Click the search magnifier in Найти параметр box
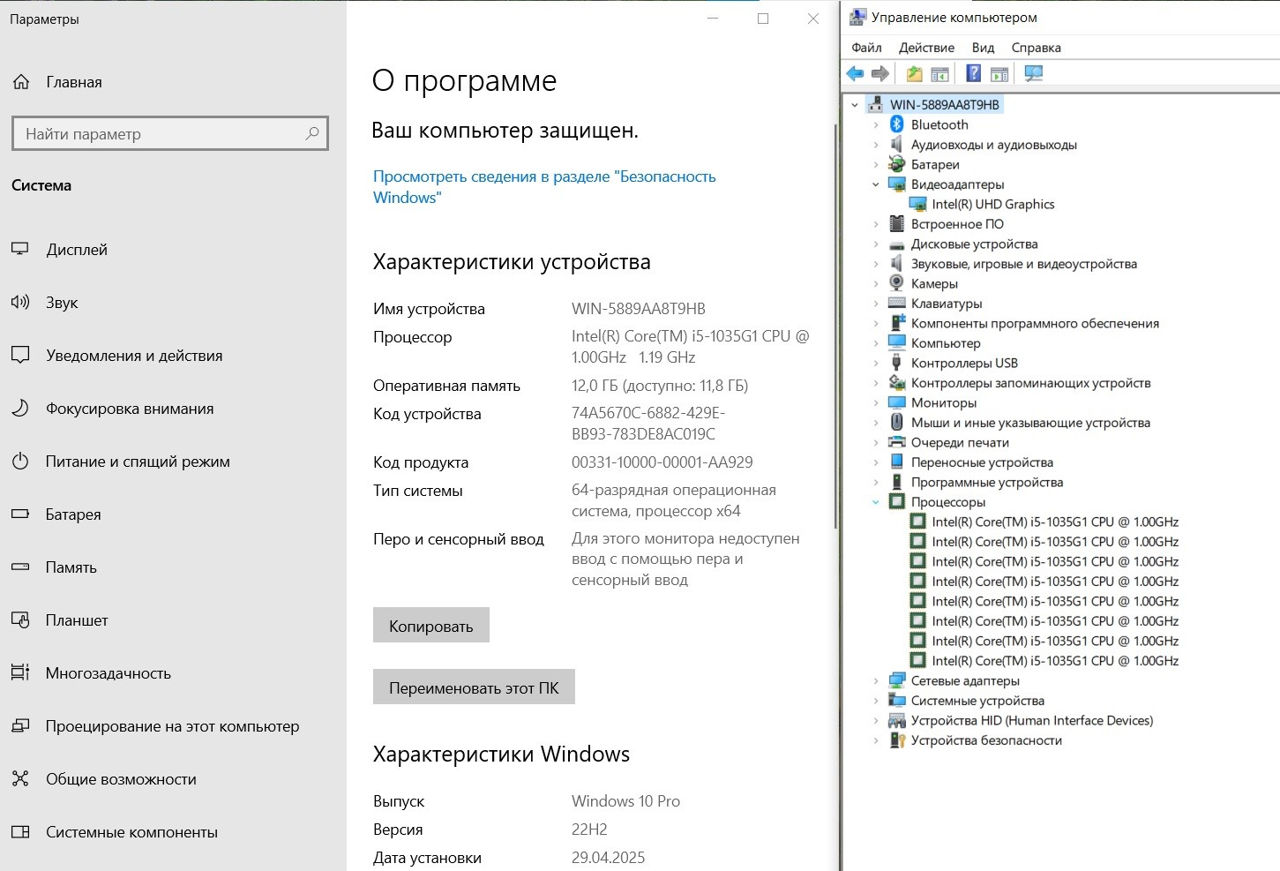The width and height of the screenshot is (1280, 871). pos(312,133)
